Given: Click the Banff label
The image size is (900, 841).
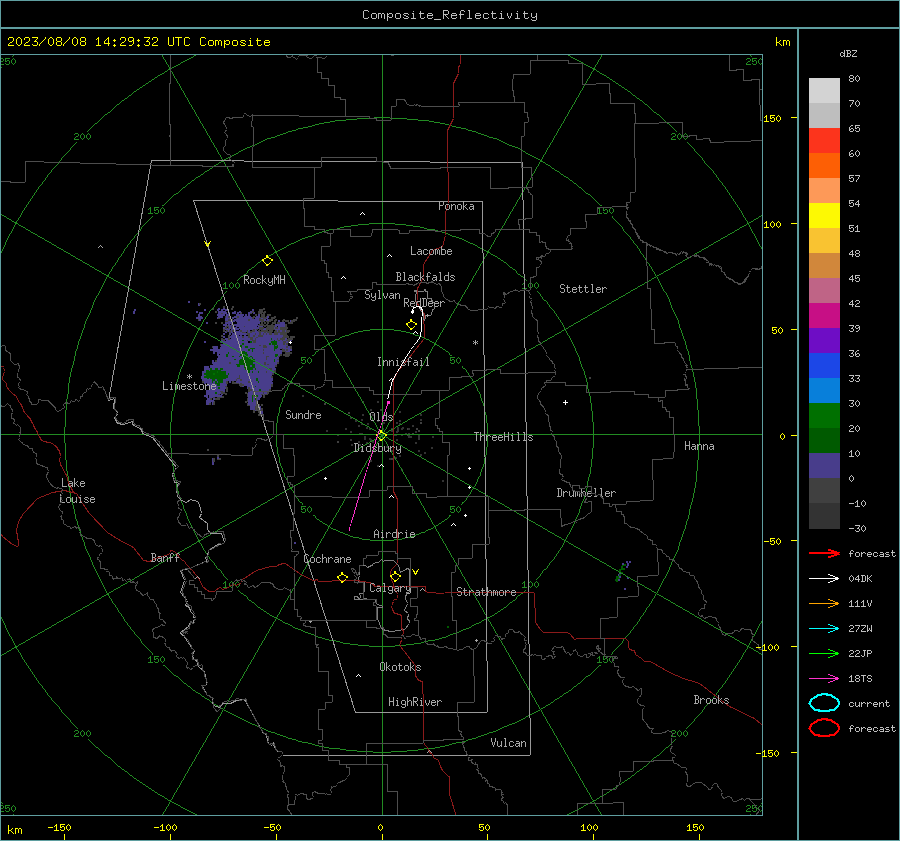Looking at the screenshot, I should click(165, 558).
